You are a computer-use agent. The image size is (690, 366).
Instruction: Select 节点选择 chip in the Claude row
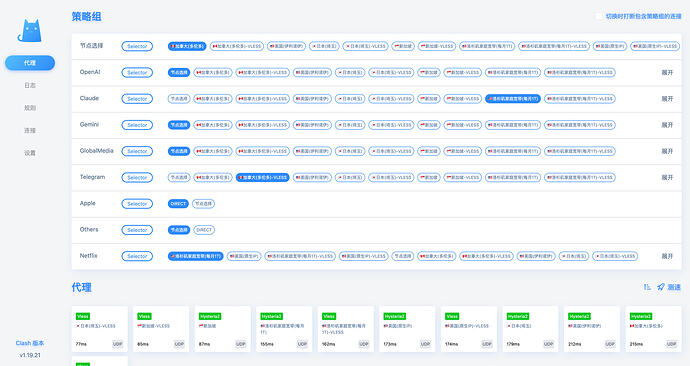(179, 99)
